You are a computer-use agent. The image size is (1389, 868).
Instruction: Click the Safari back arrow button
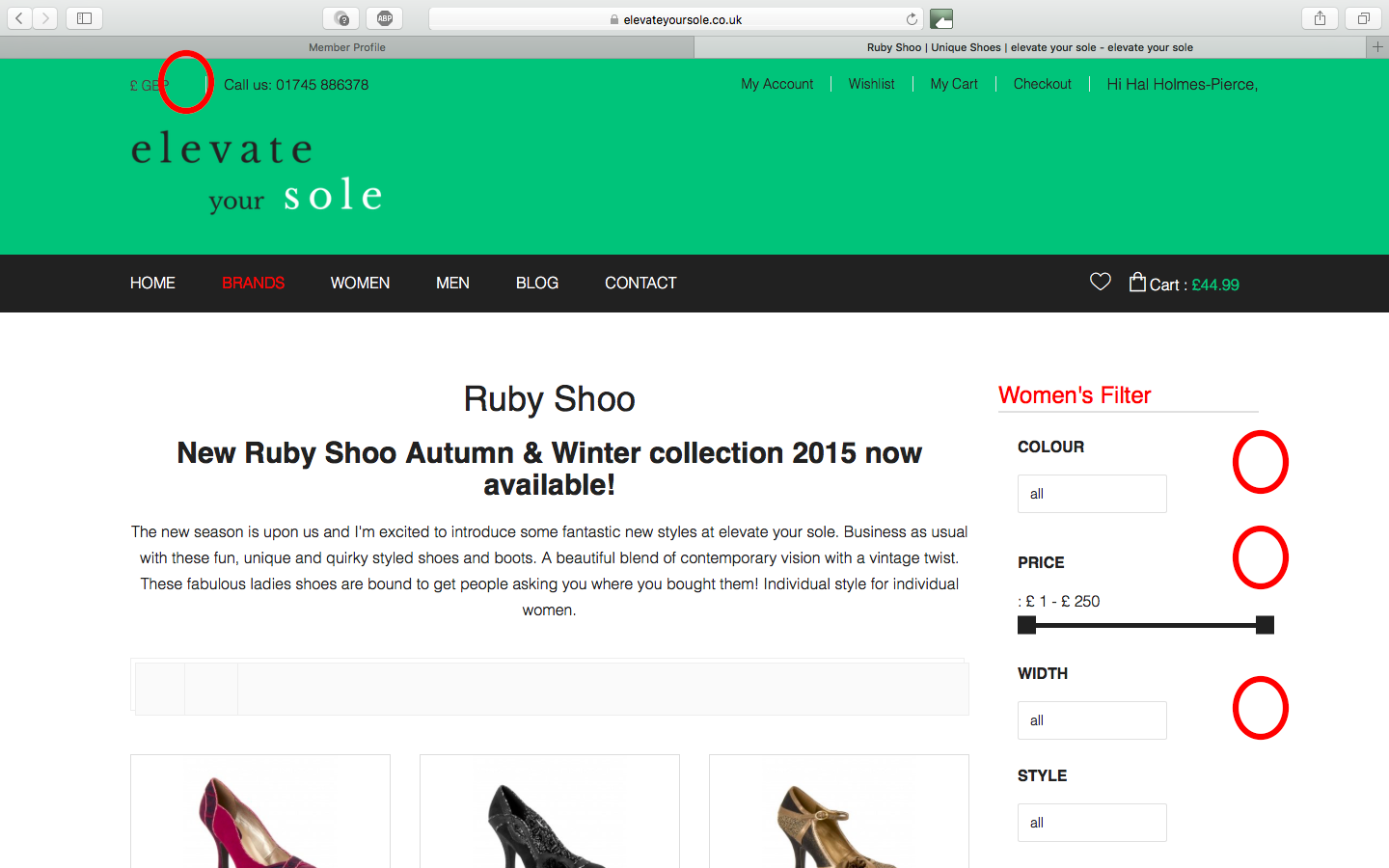(x=19, y=18)
